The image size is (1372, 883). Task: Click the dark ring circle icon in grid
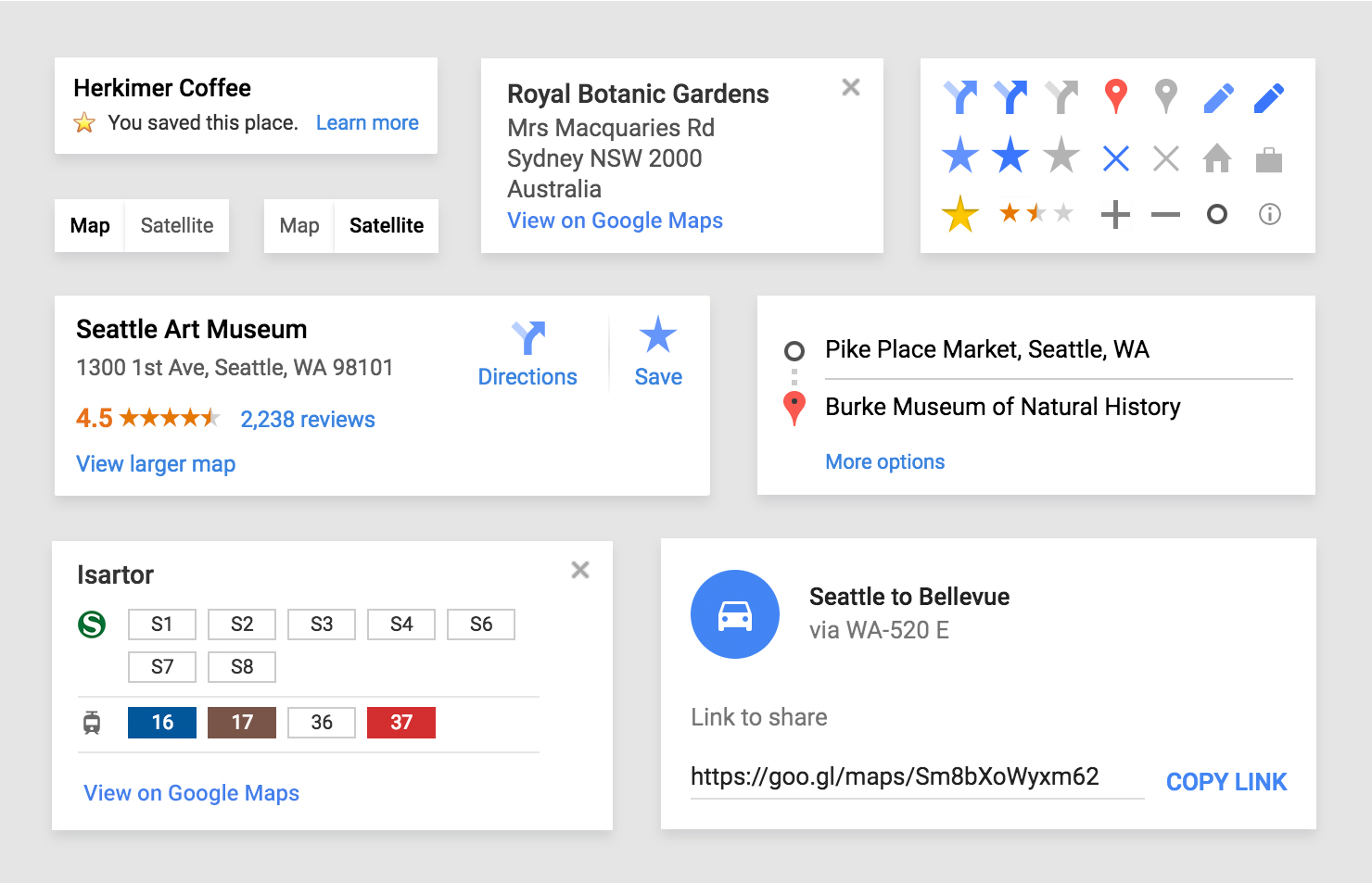(1217, 215)
